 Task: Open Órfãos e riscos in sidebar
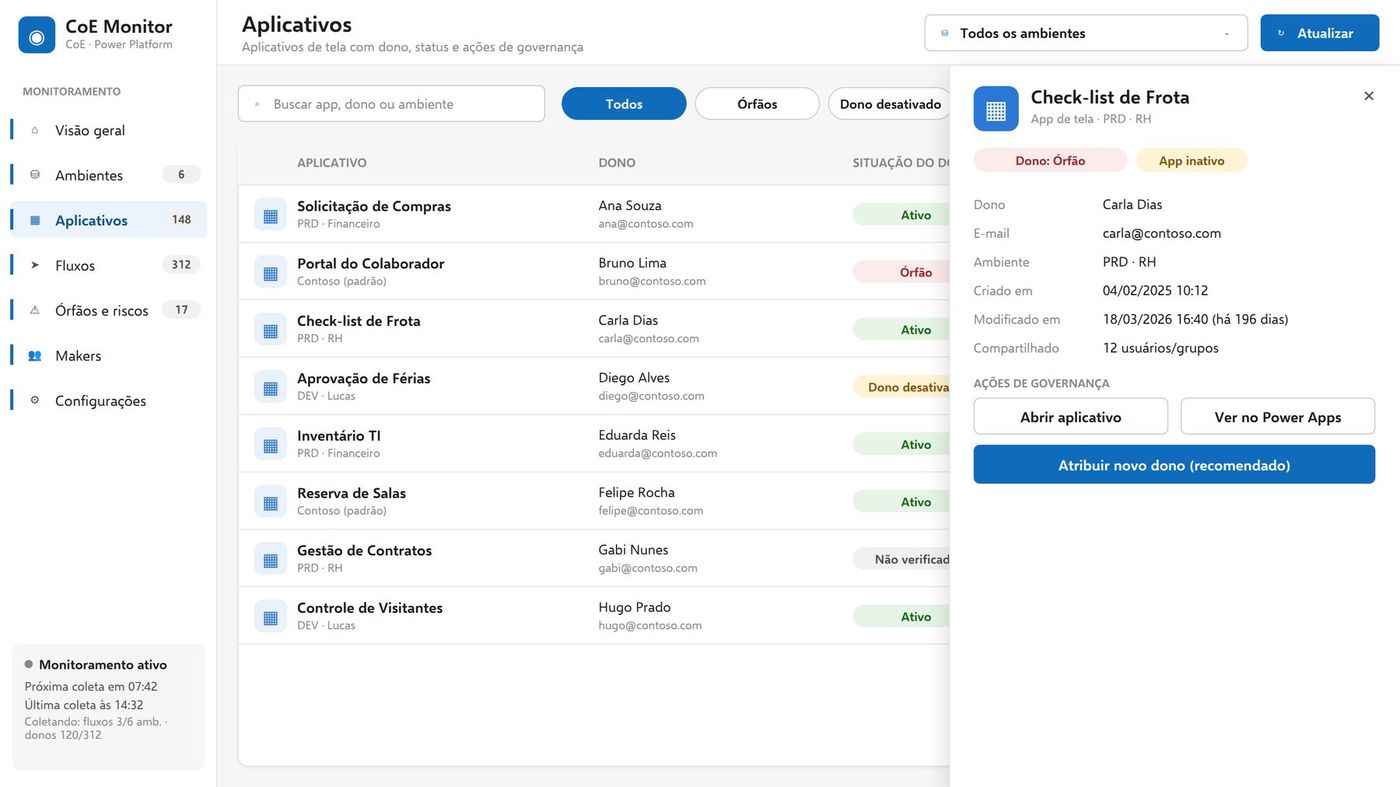[x=108, y=310]
